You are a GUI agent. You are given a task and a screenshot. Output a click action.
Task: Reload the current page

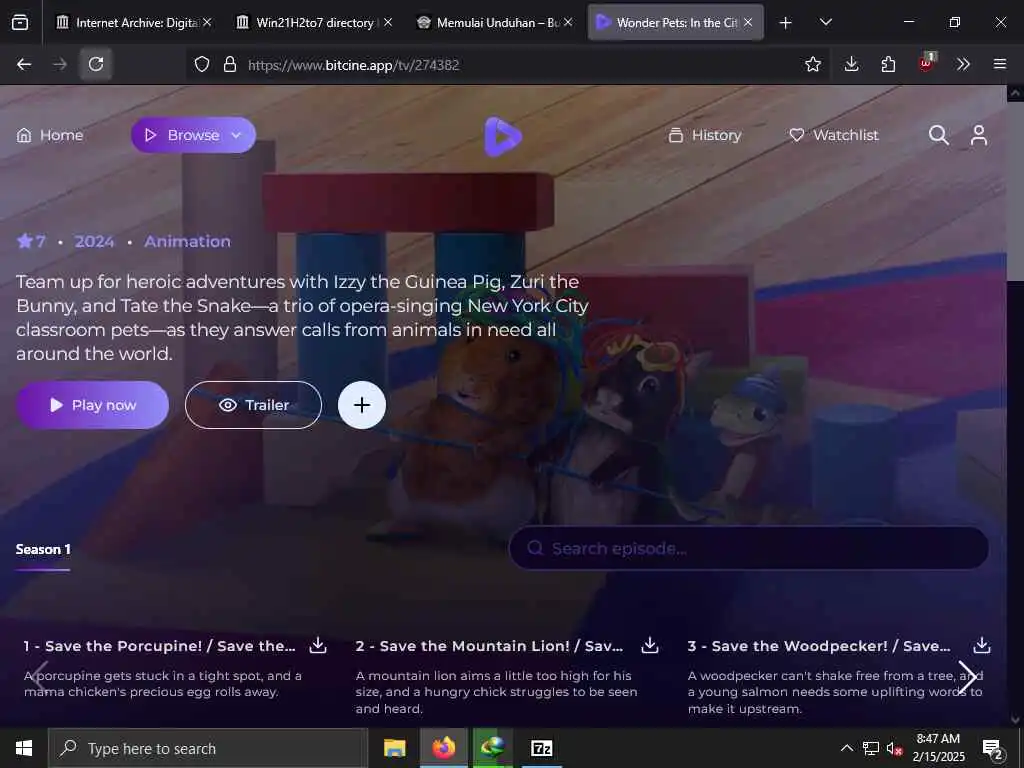click(x=96, y=64)
